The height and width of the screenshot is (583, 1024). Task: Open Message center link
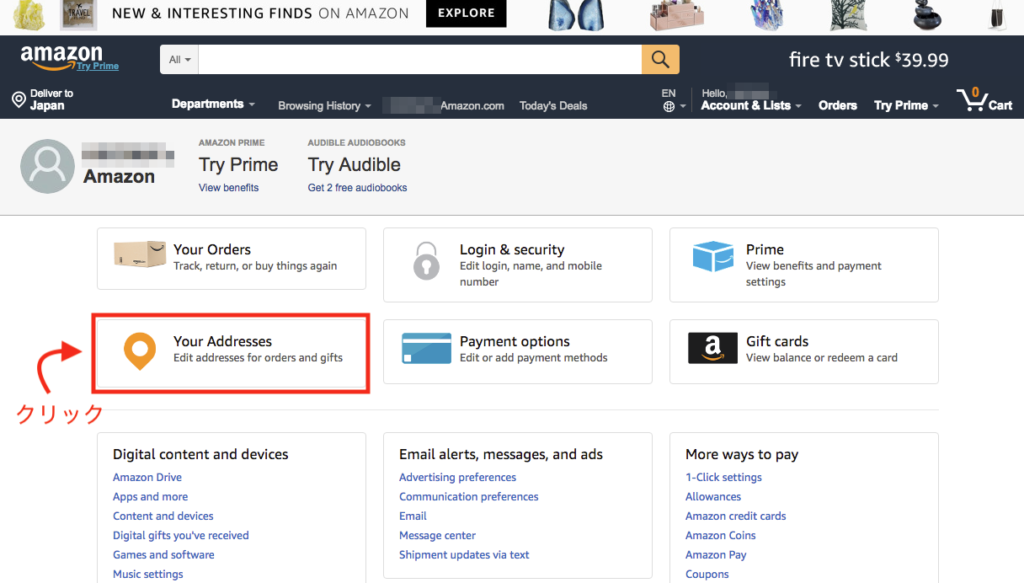coord(437,535)
